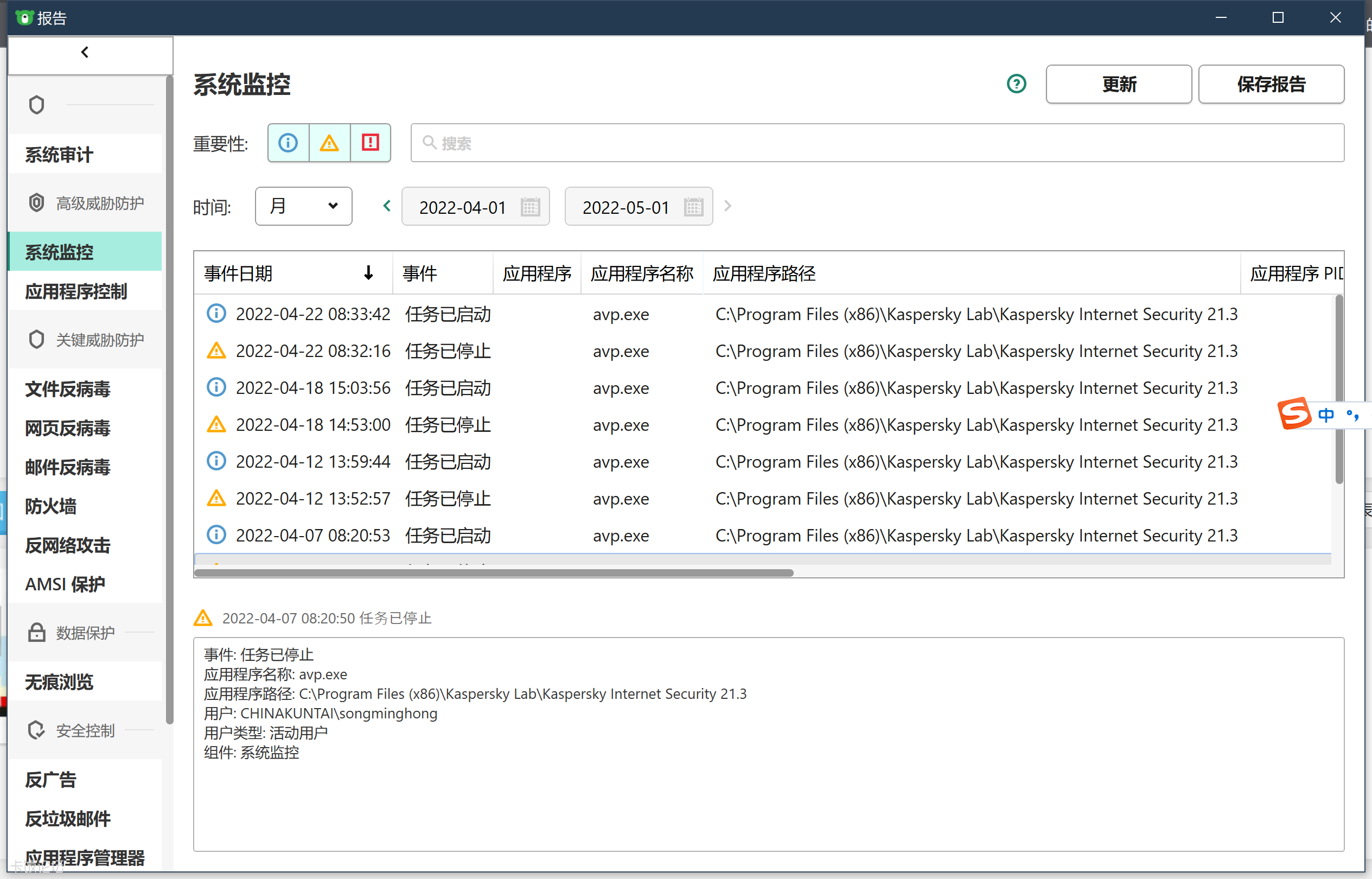
Task: Click the 保存报告 button
Action: pyautogui.click(x=1271, y=84)
